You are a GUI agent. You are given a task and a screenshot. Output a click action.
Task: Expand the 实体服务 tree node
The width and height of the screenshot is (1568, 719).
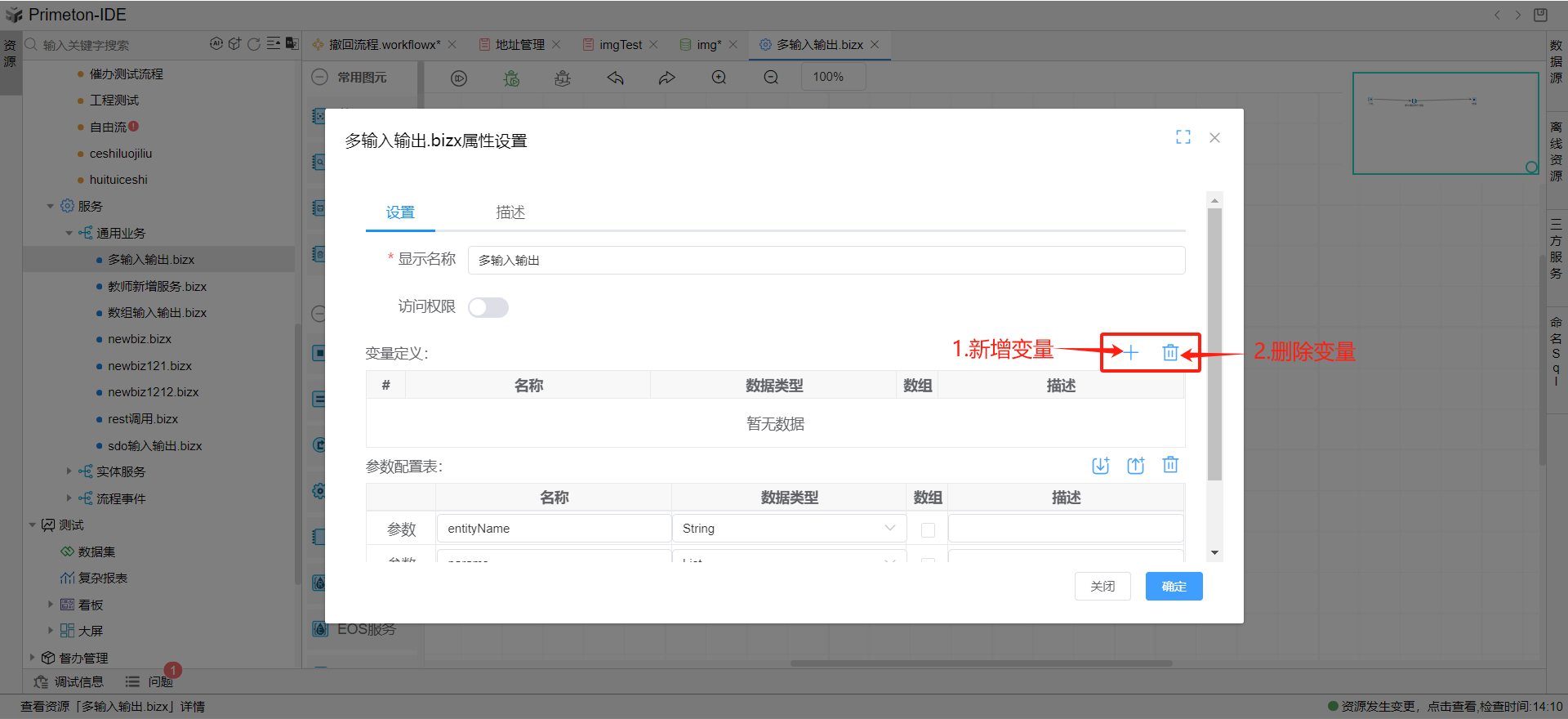click(x=69, y=471)
